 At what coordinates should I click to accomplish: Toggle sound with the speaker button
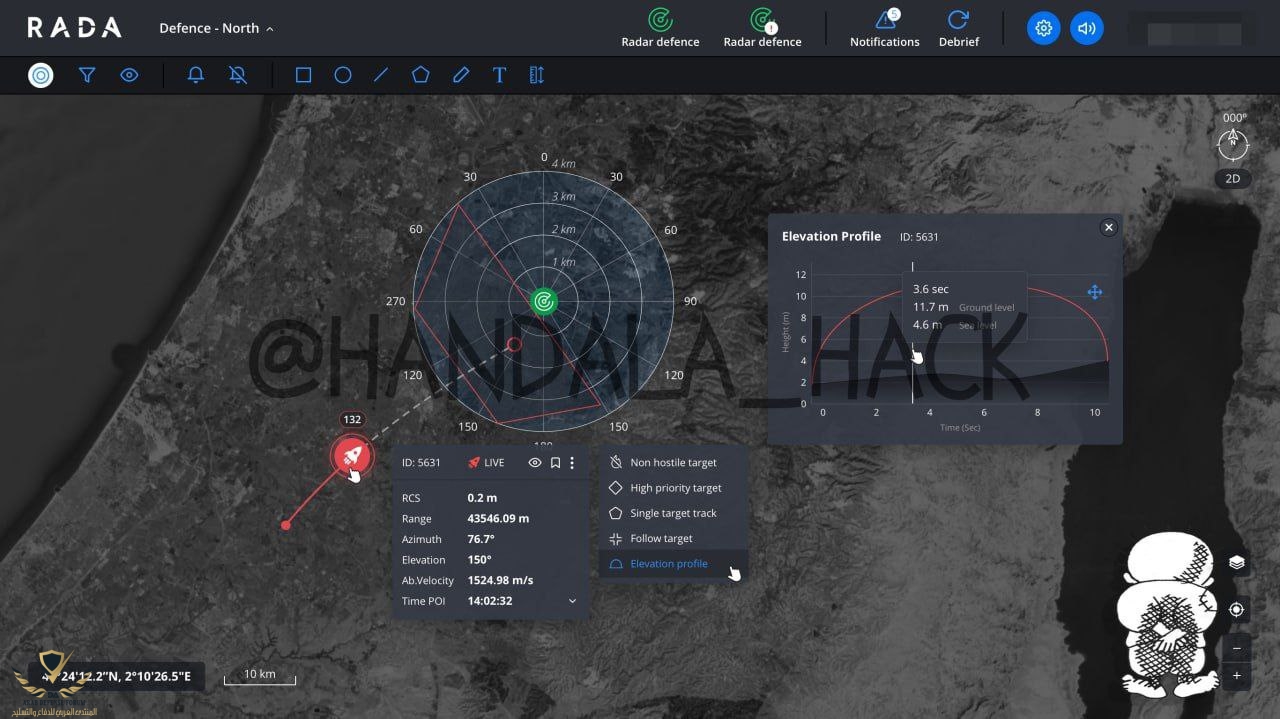point(1086,28)
